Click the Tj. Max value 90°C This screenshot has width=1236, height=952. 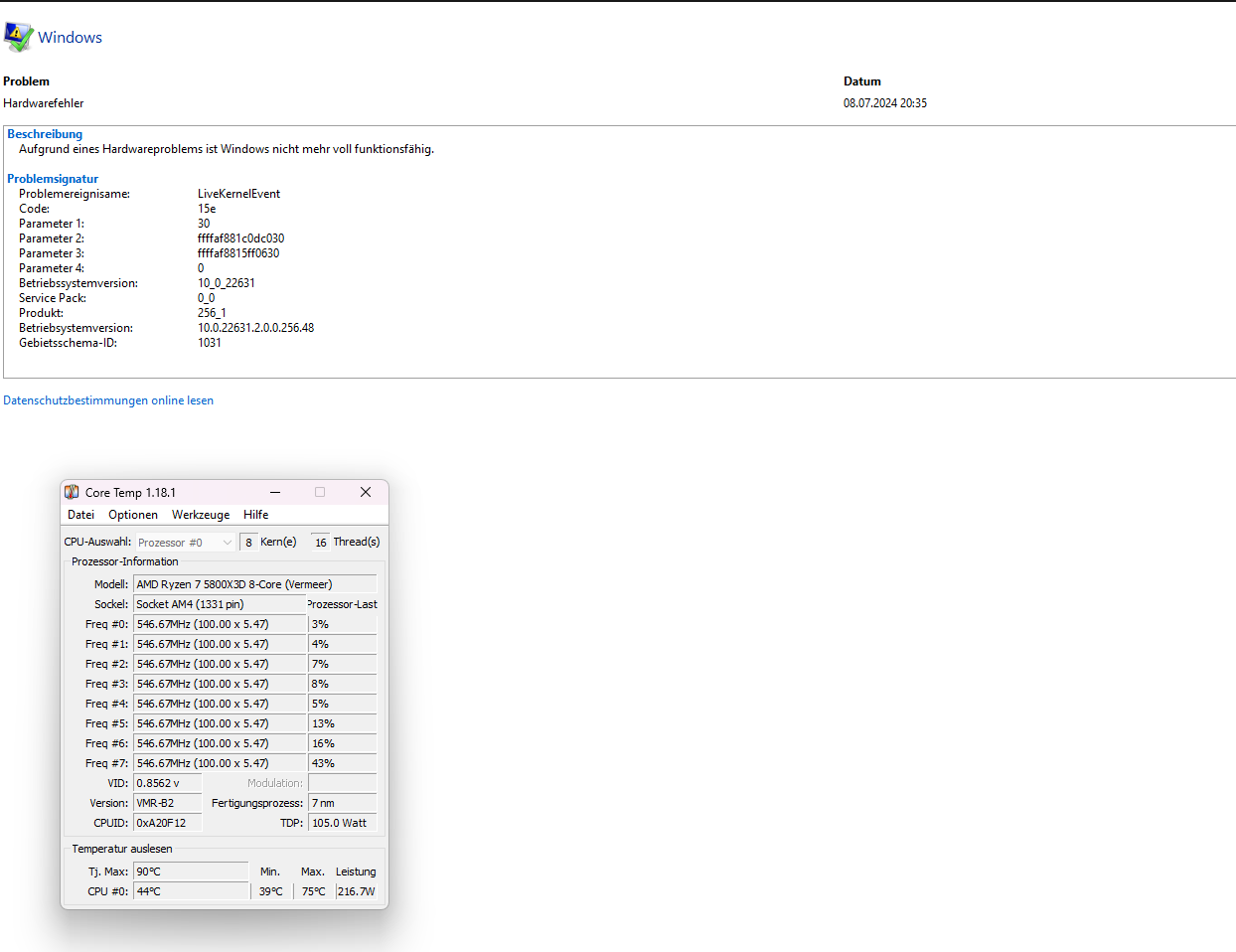(191, 872)
